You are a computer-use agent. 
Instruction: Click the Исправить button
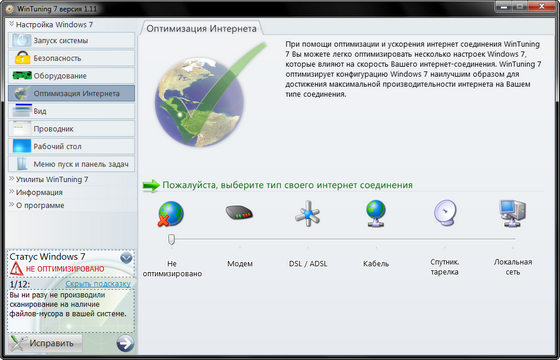click(45, 343)
